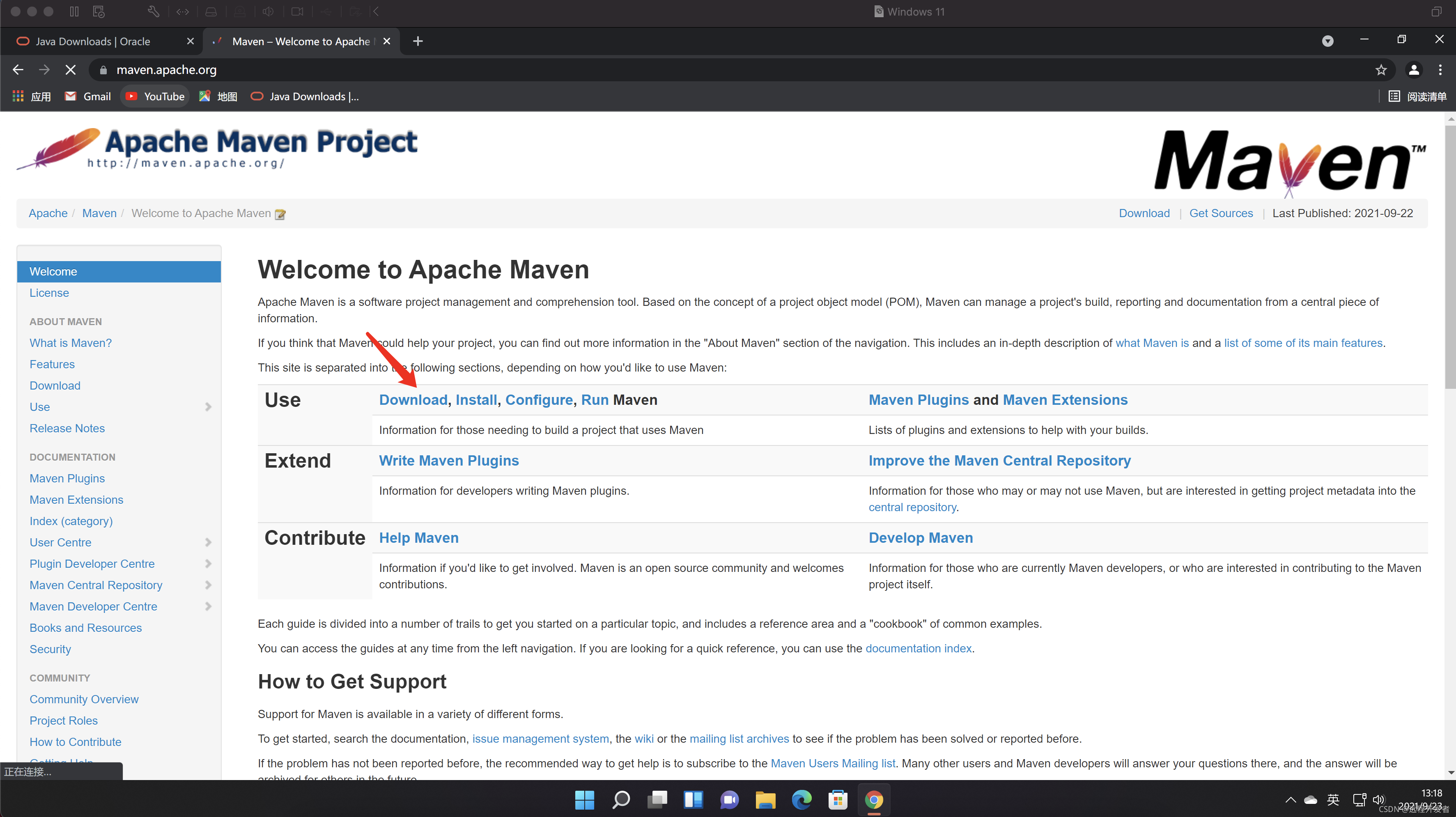
Task: Click the Apache breadcrumb link
Action: click(48, 213)
